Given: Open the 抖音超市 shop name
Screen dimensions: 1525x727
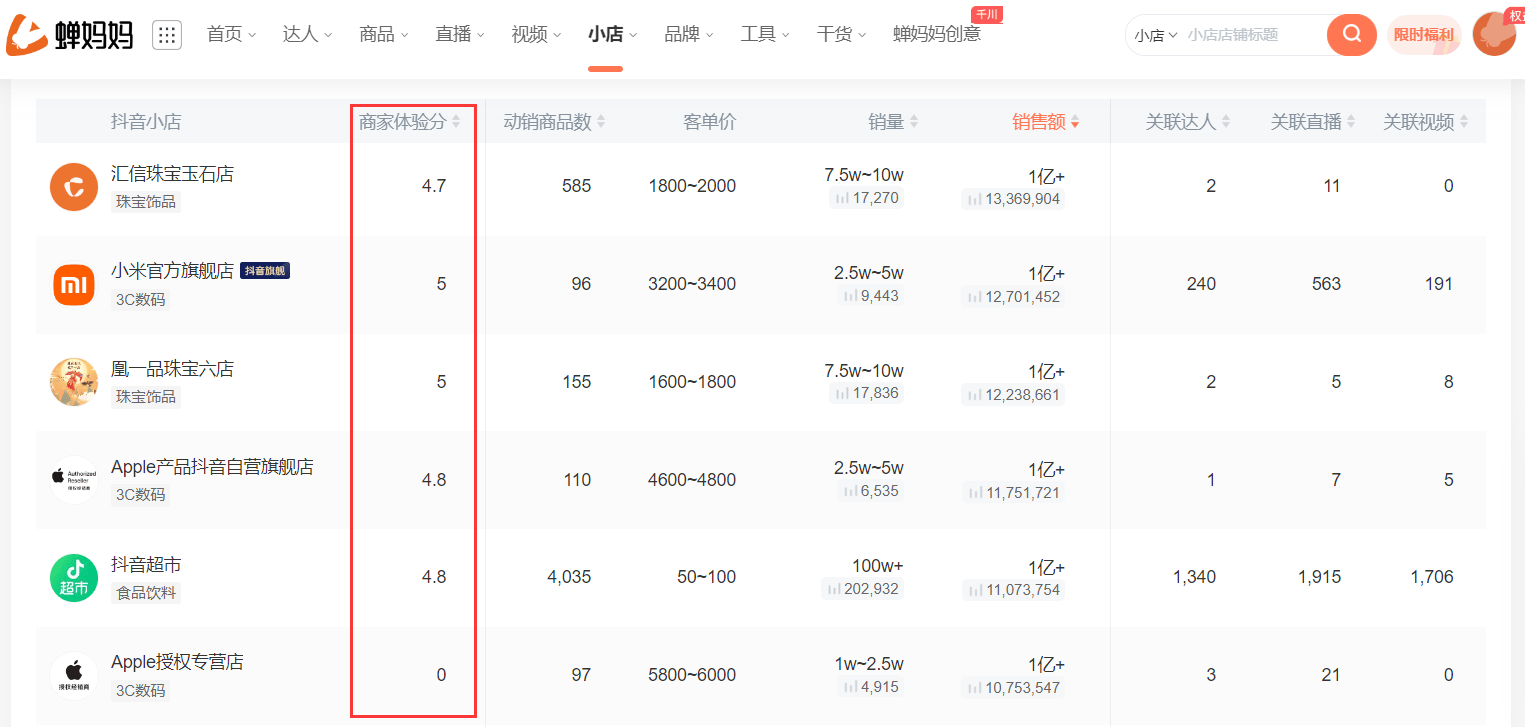Looking at the screenshot, I should [146, 565].
